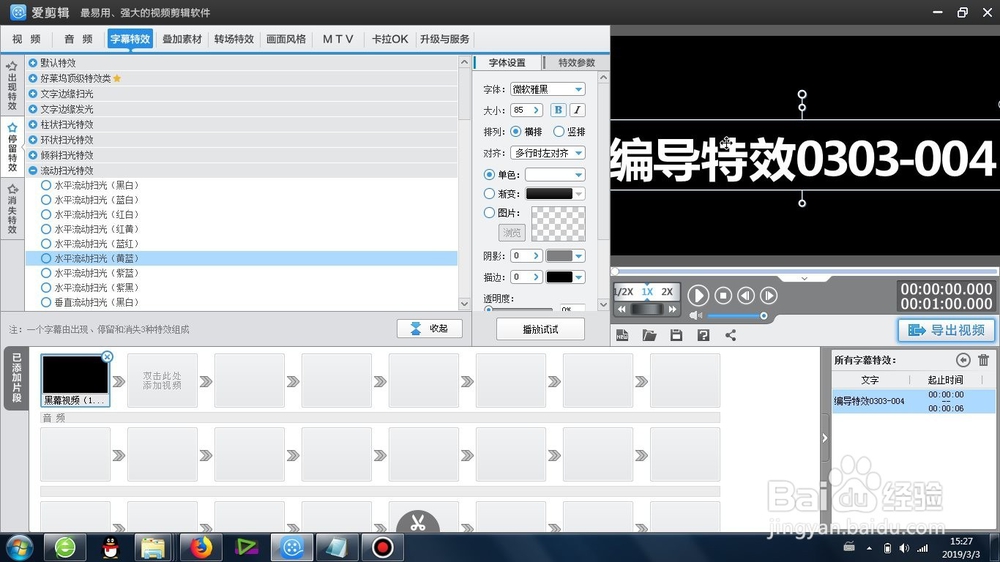Increase font size with stepper arrow
Viewport: 1000px width, 562px height.
(536, 110)
